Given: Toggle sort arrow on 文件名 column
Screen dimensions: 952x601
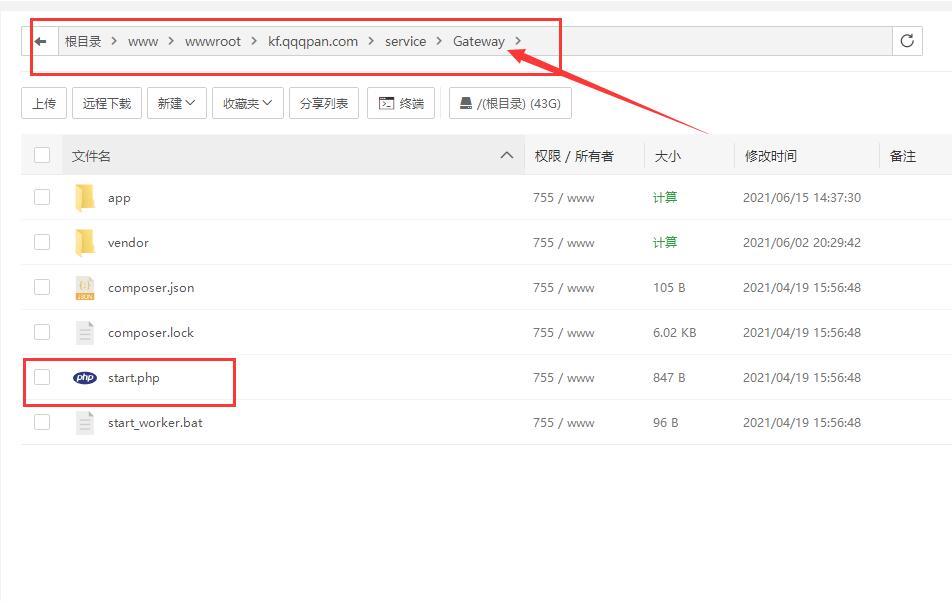Looking at the screenshot, I should (x=506, y=155).
